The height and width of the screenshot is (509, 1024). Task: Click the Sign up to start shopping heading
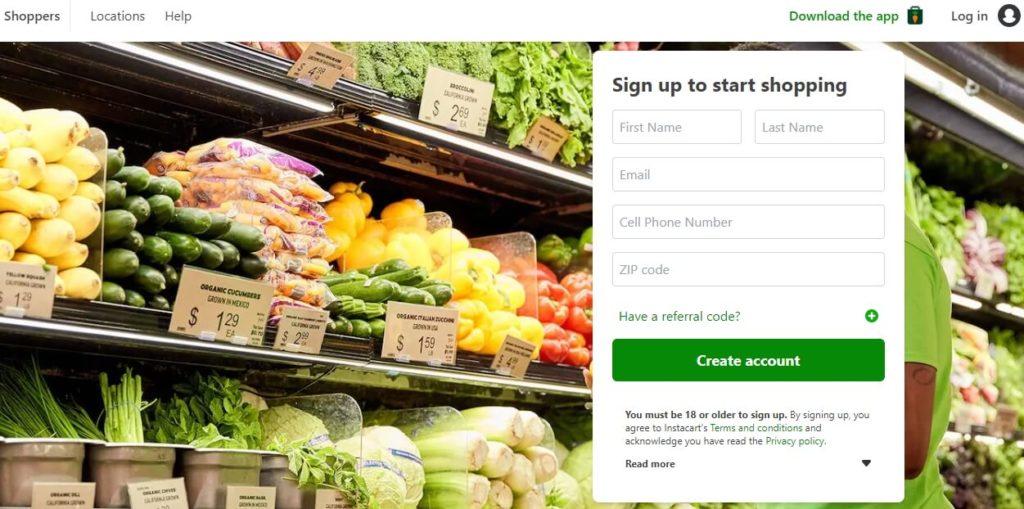(729, 85)
